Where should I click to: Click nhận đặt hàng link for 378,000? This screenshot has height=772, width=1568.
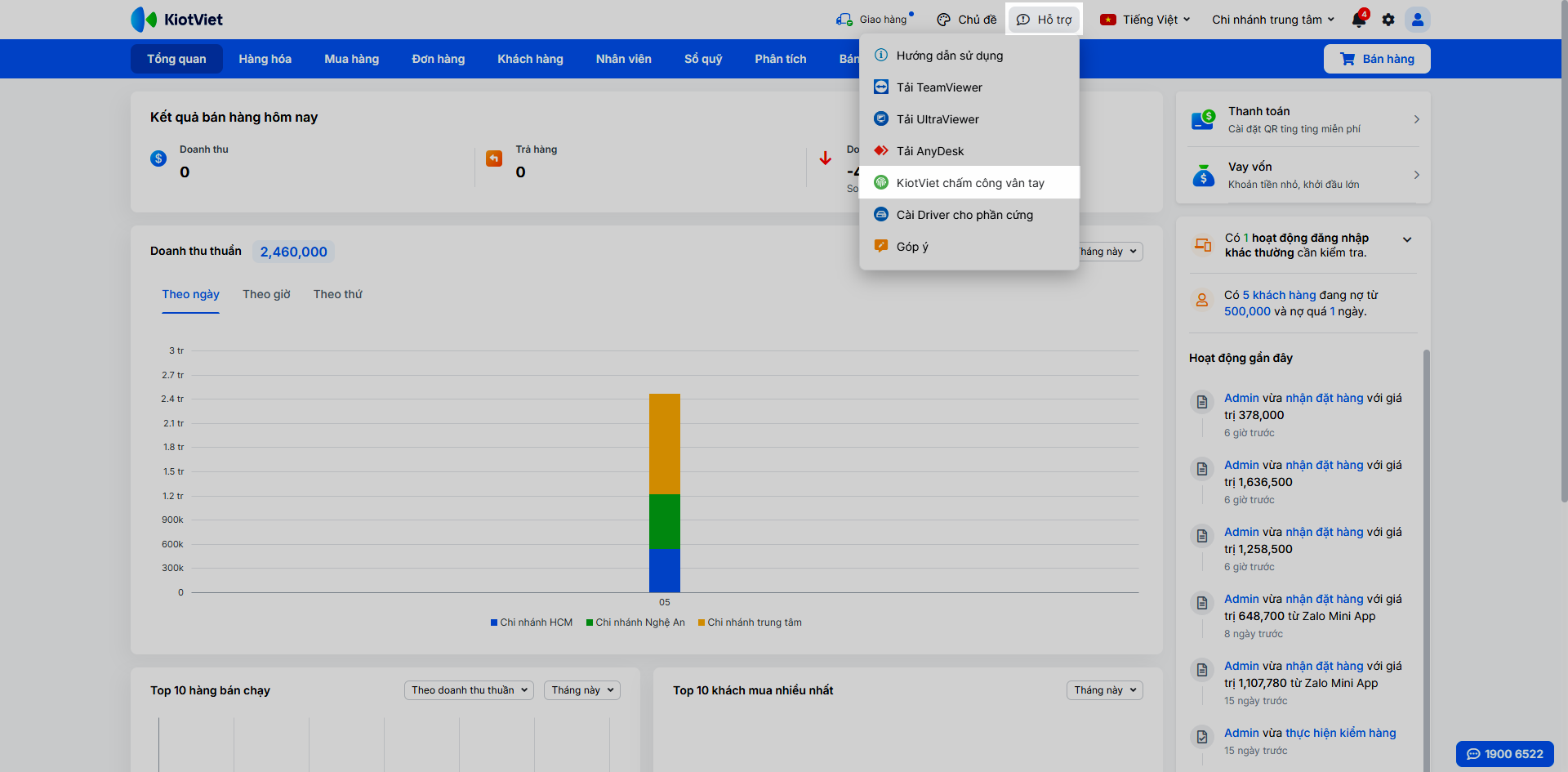pyautogui.click(x=1325, y=398)
